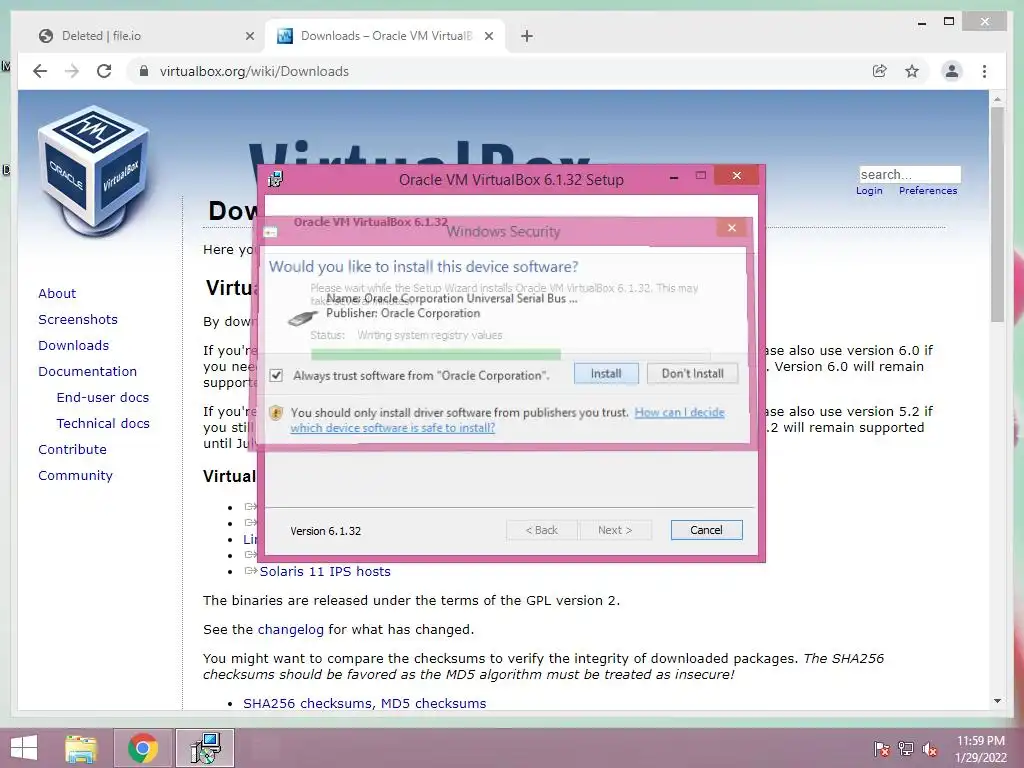Open Technical docs link

click(x=103, y=424)
